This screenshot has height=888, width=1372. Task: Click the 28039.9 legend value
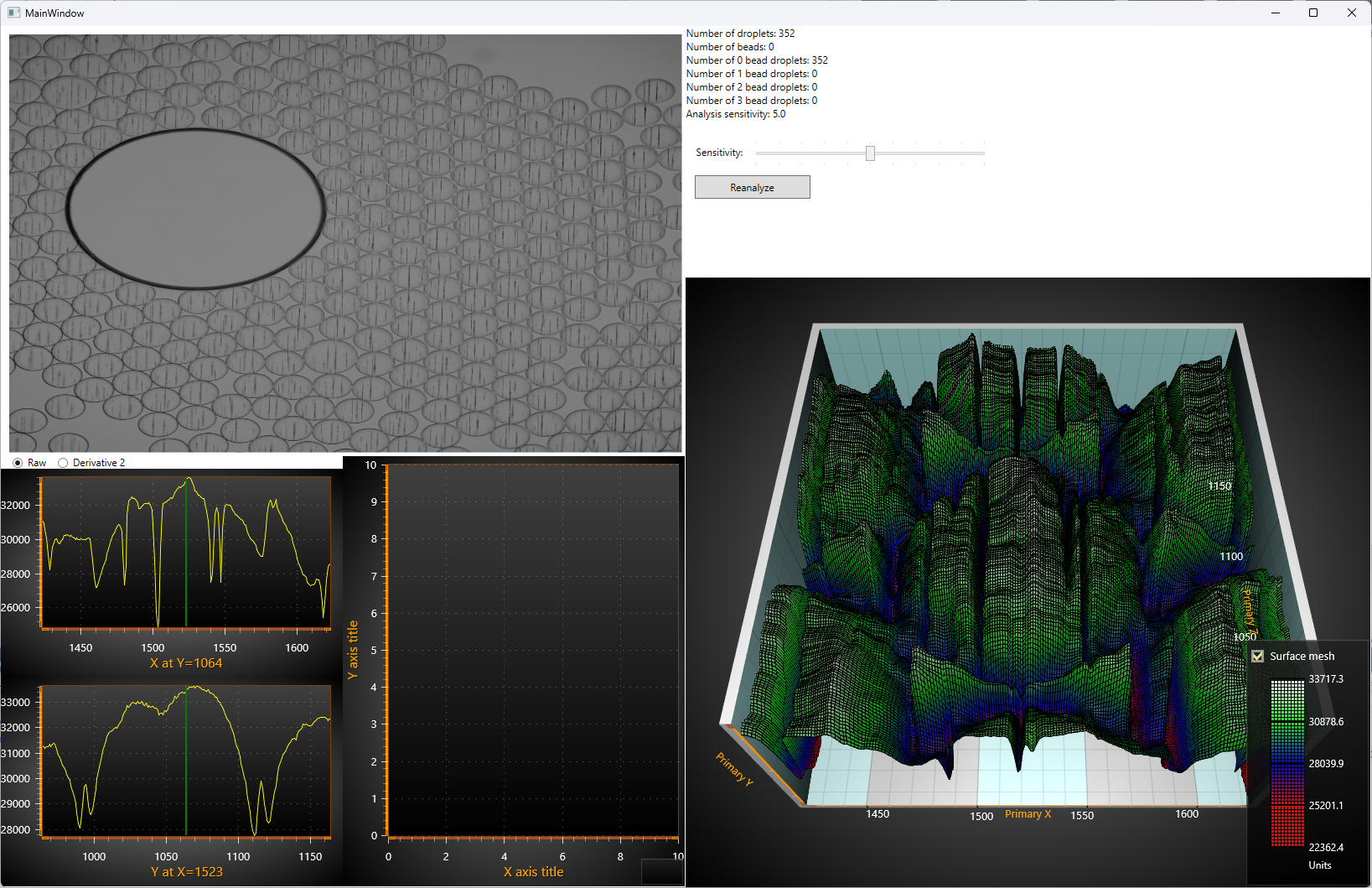point(1326,764)
